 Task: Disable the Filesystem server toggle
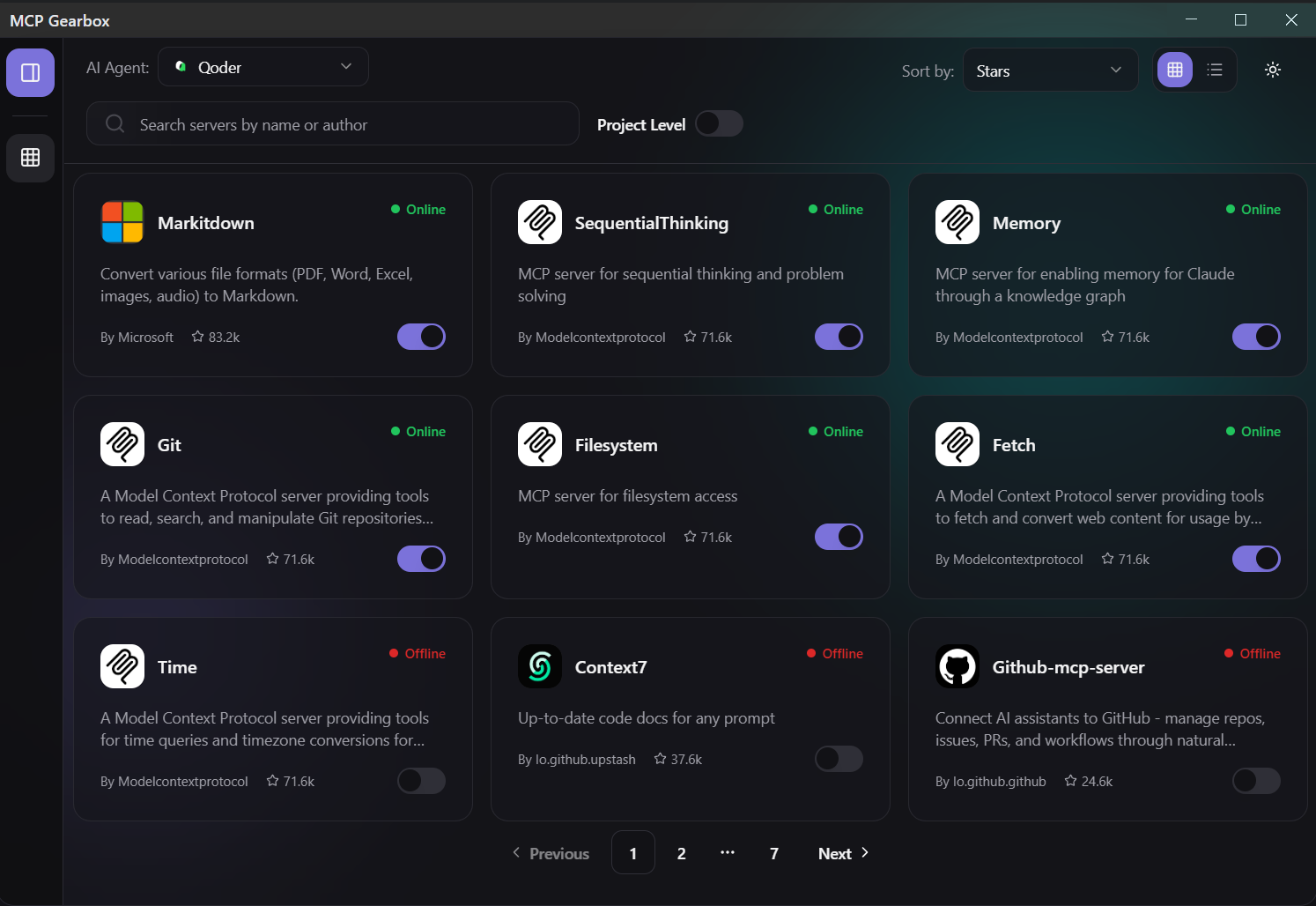(839, 537)
